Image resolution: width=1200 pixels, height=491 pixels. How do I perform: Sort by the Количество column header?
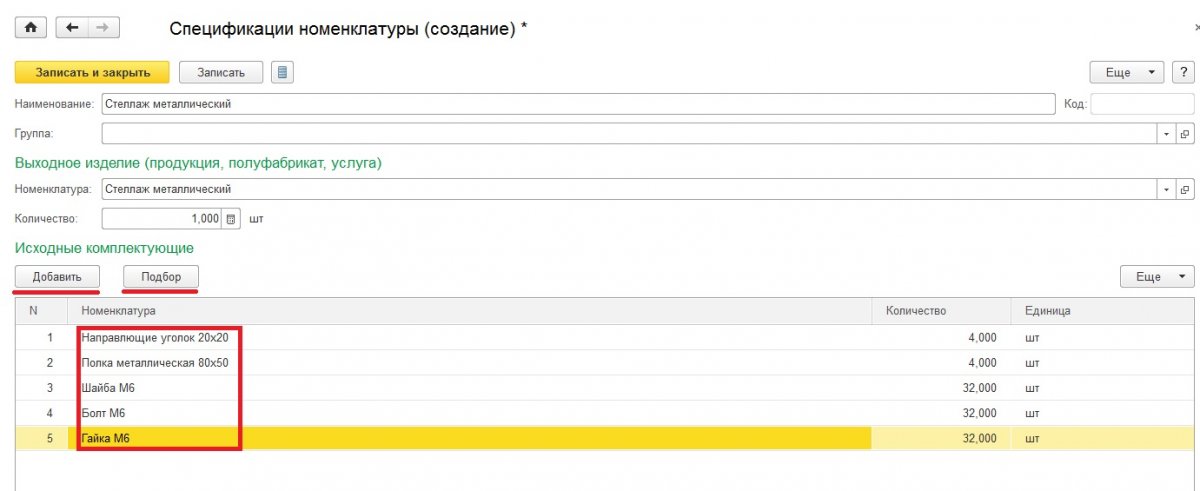point(915,311)
